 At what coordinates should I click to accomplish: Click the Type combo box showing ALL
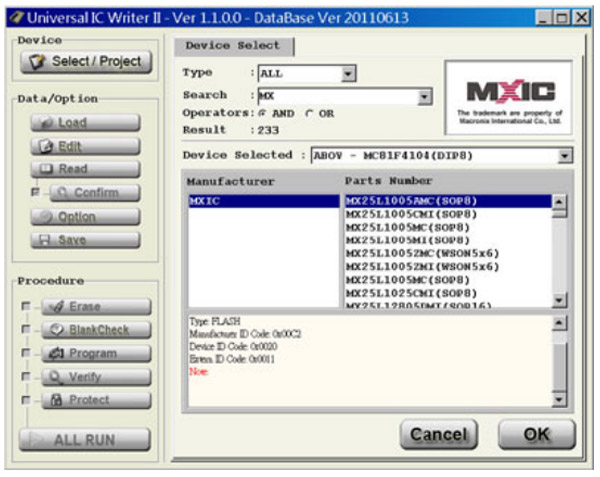pos(307,73)
